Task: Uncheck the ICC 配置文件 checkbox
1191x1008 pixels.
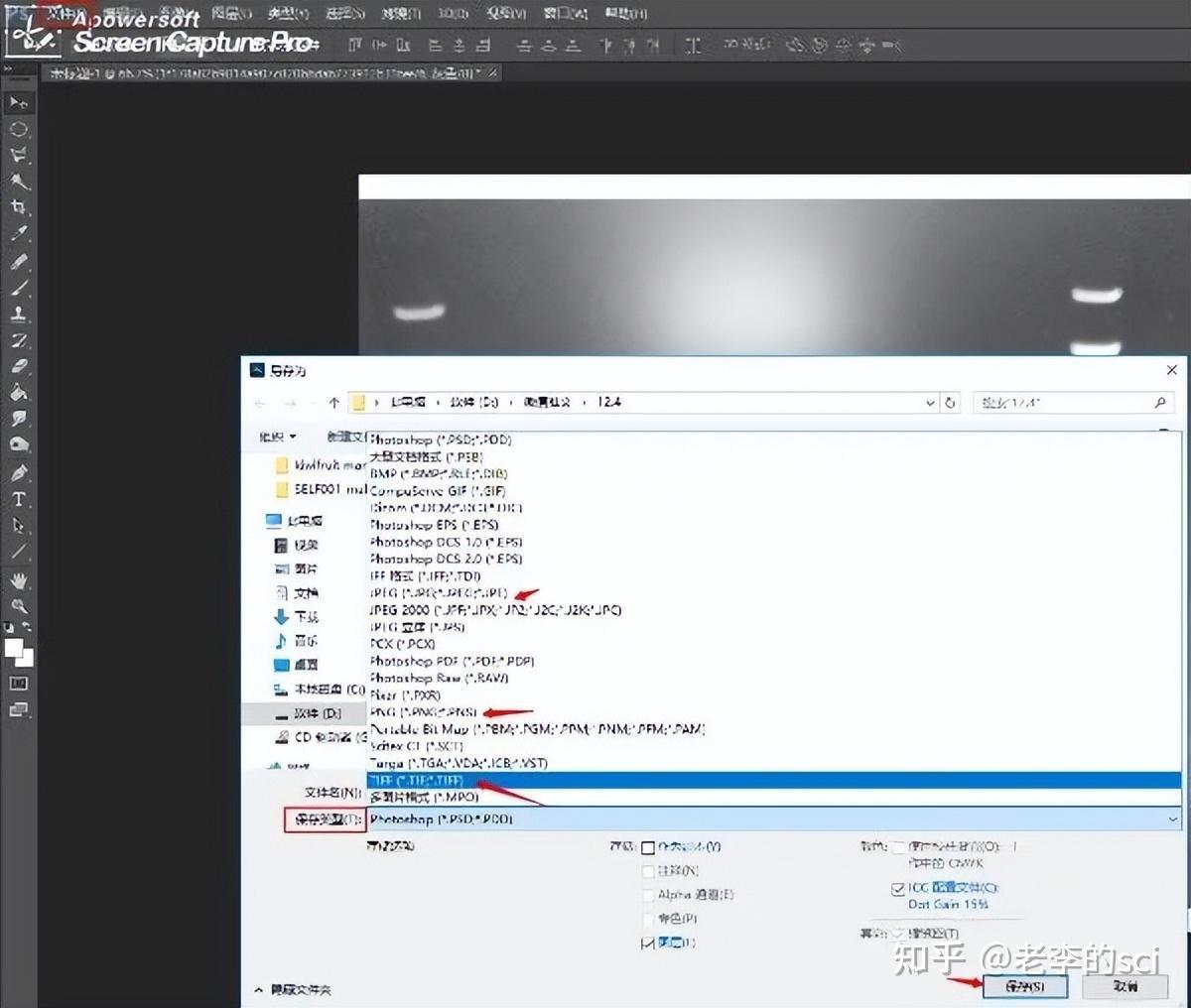Action: click(897, 888)
